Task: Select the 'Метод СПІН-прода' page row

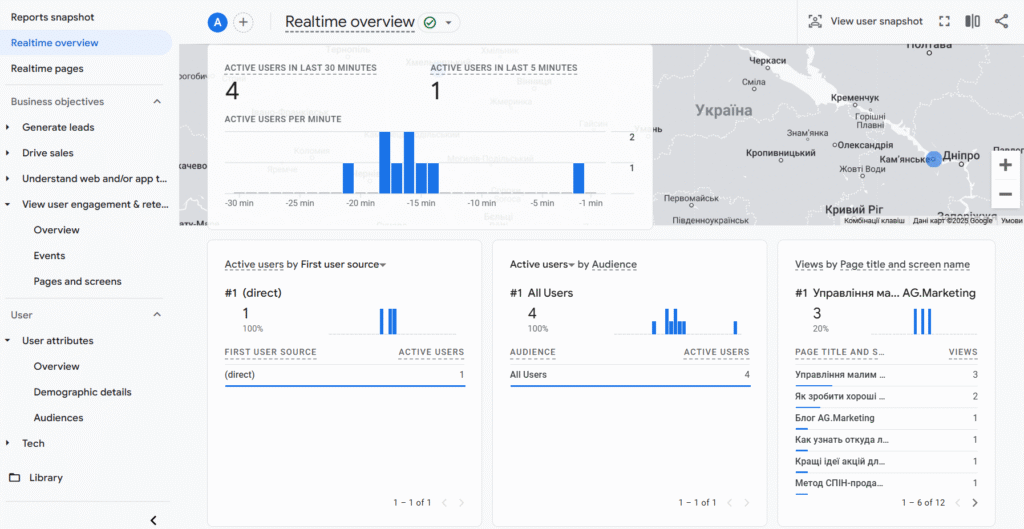Action: pyautogui.click(x=886, y=483)
